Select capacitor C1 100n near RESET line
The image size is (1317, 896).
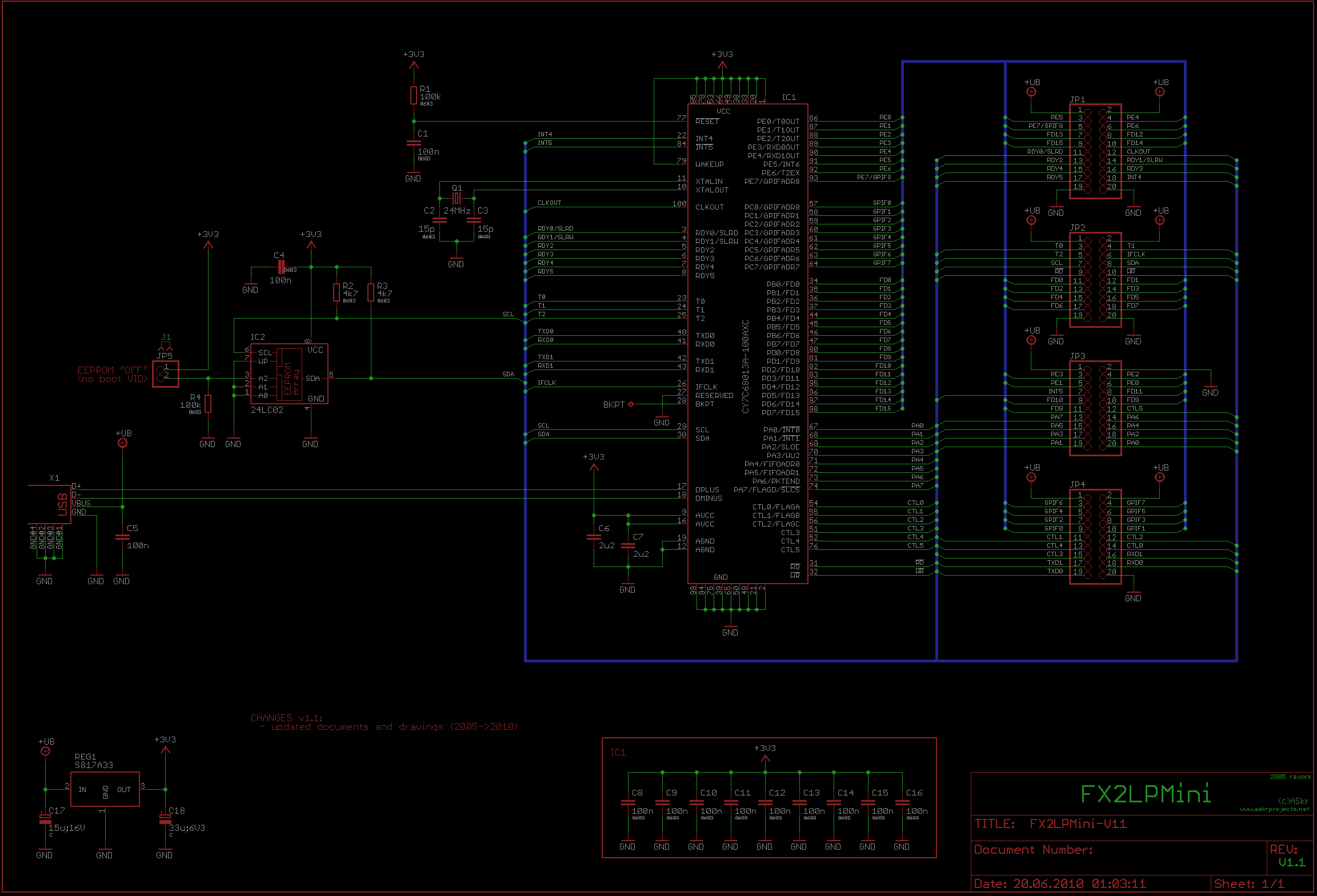pyautogui.click(x=414, y=143)
